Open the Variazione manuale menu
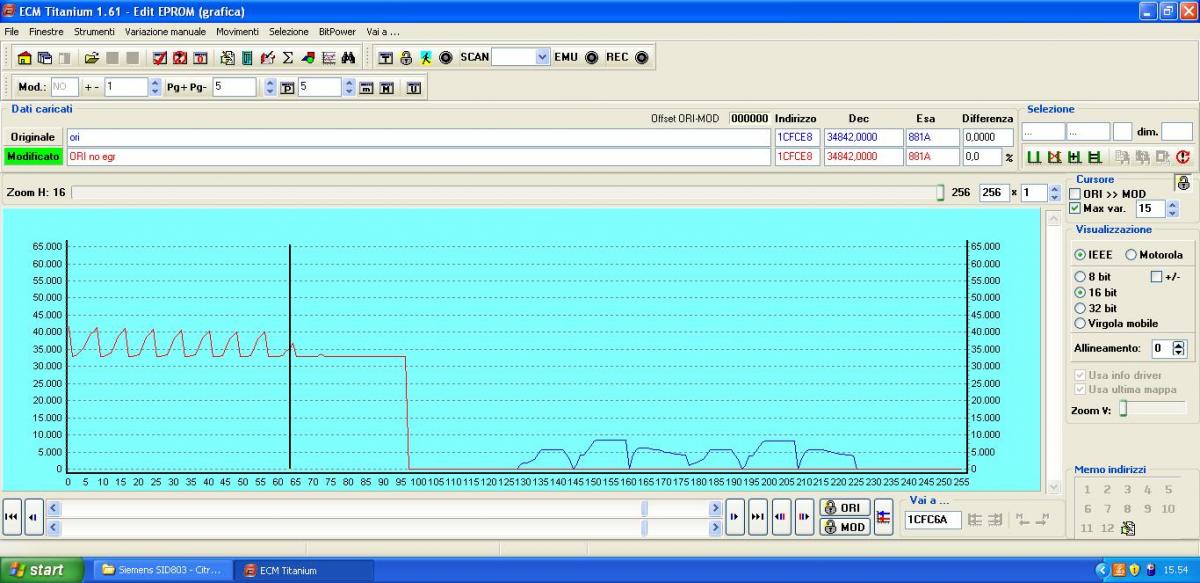Image resolution: width=1200 pixels, height=583 pixels. [x=165, y=32]
